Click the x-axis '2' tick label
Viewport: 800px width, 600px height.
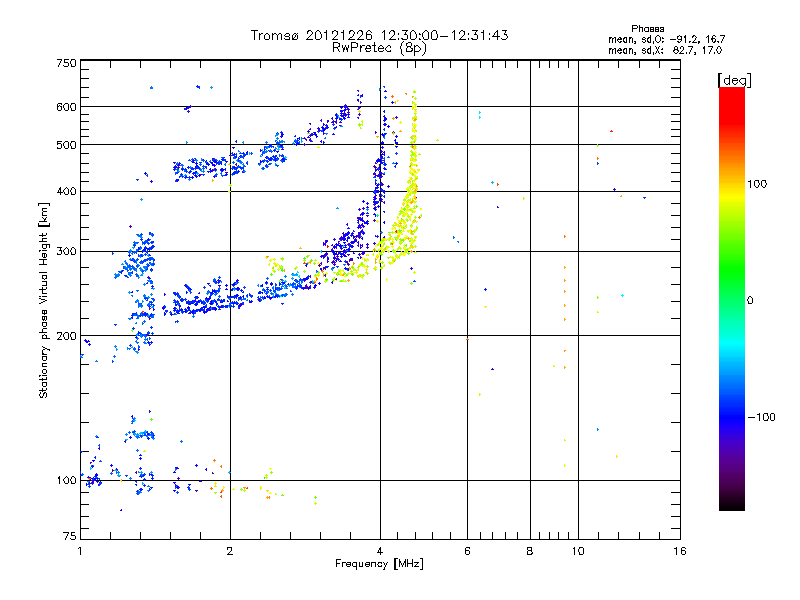pyautogui.click(x=230, y=551)
